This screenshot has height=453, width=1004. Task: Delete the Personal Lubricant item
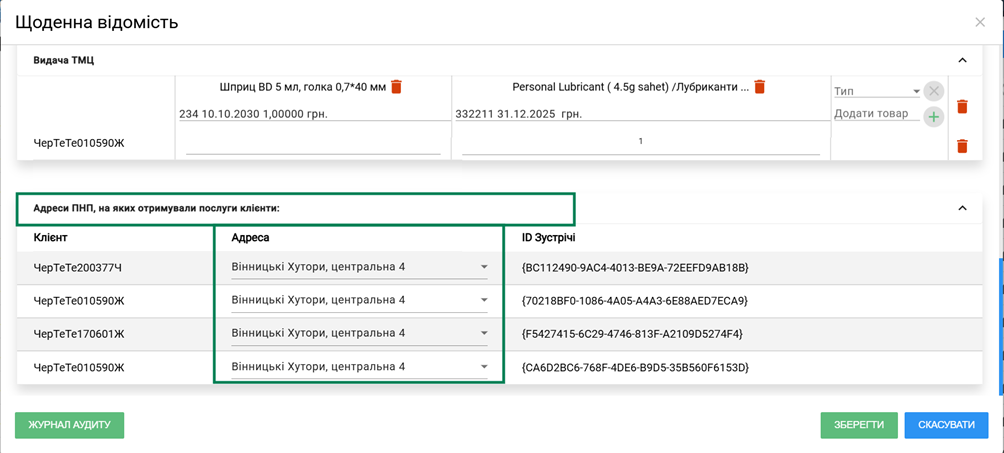pyautogui.click(x=759, y=86)
